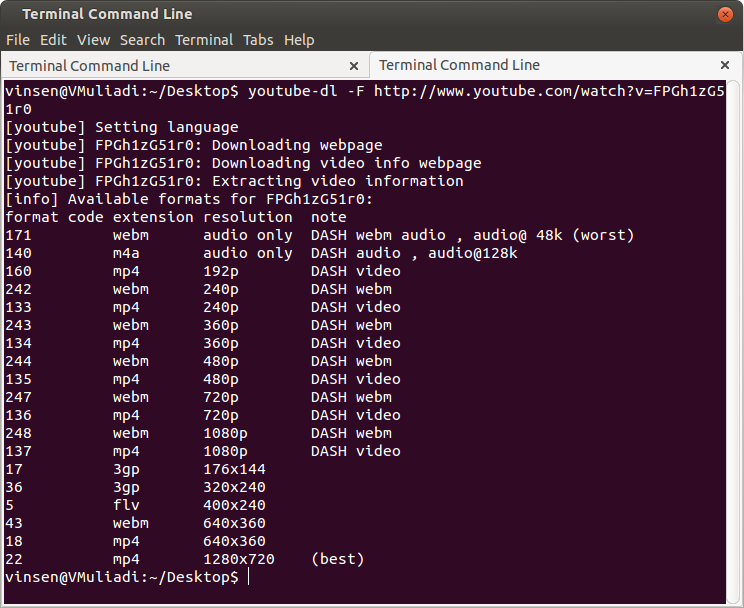This screenshot has width=744, height=608.
Task: Click the 'extension' column header
Action: [x=153, y=217]
